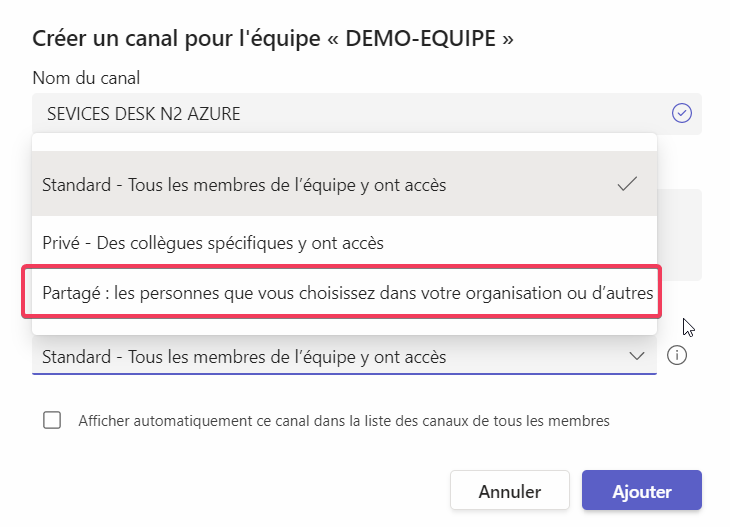Click the checkmark beside the Standard option
This screenshot has height=527, width=730.
pos(627,184)
